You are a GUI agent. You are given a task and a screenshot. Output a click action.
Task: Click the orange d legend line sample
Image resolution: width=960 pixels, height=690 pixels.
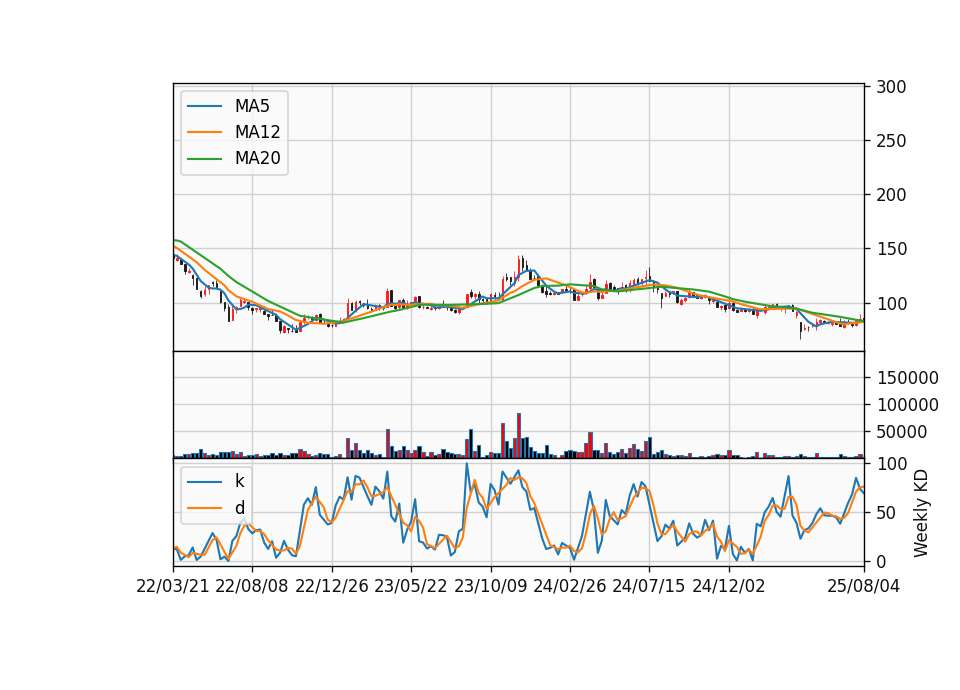[x=204, y=508]
